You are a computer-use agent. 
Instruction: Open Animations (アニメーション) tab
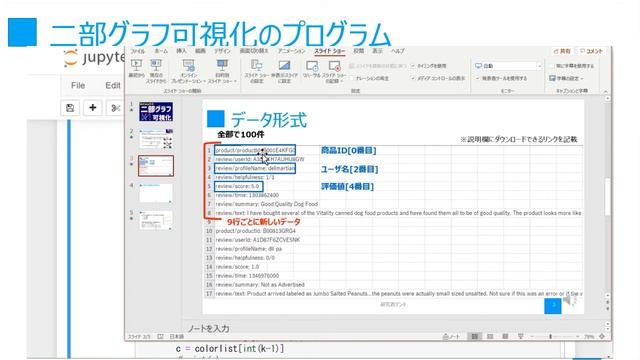pyautogui.click(x=291, y=51)
